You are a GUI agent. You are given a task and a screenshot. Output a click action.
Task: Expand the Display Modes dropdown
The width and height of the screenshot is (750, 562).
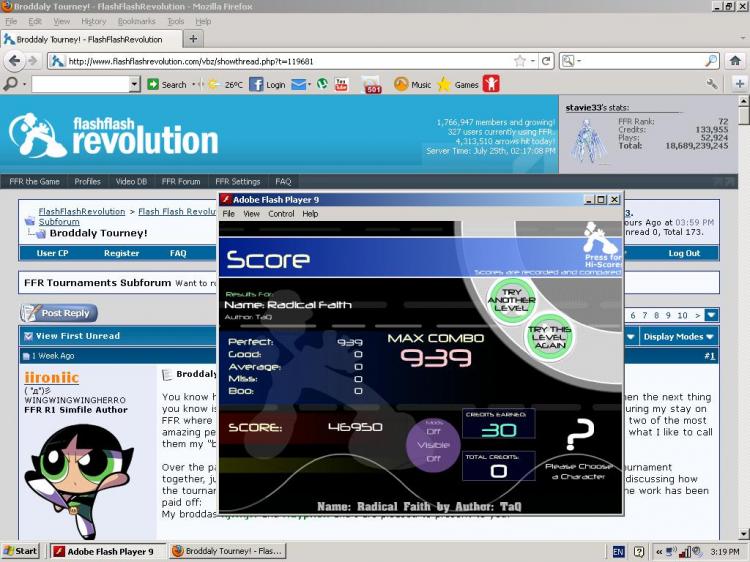point(678,337)
